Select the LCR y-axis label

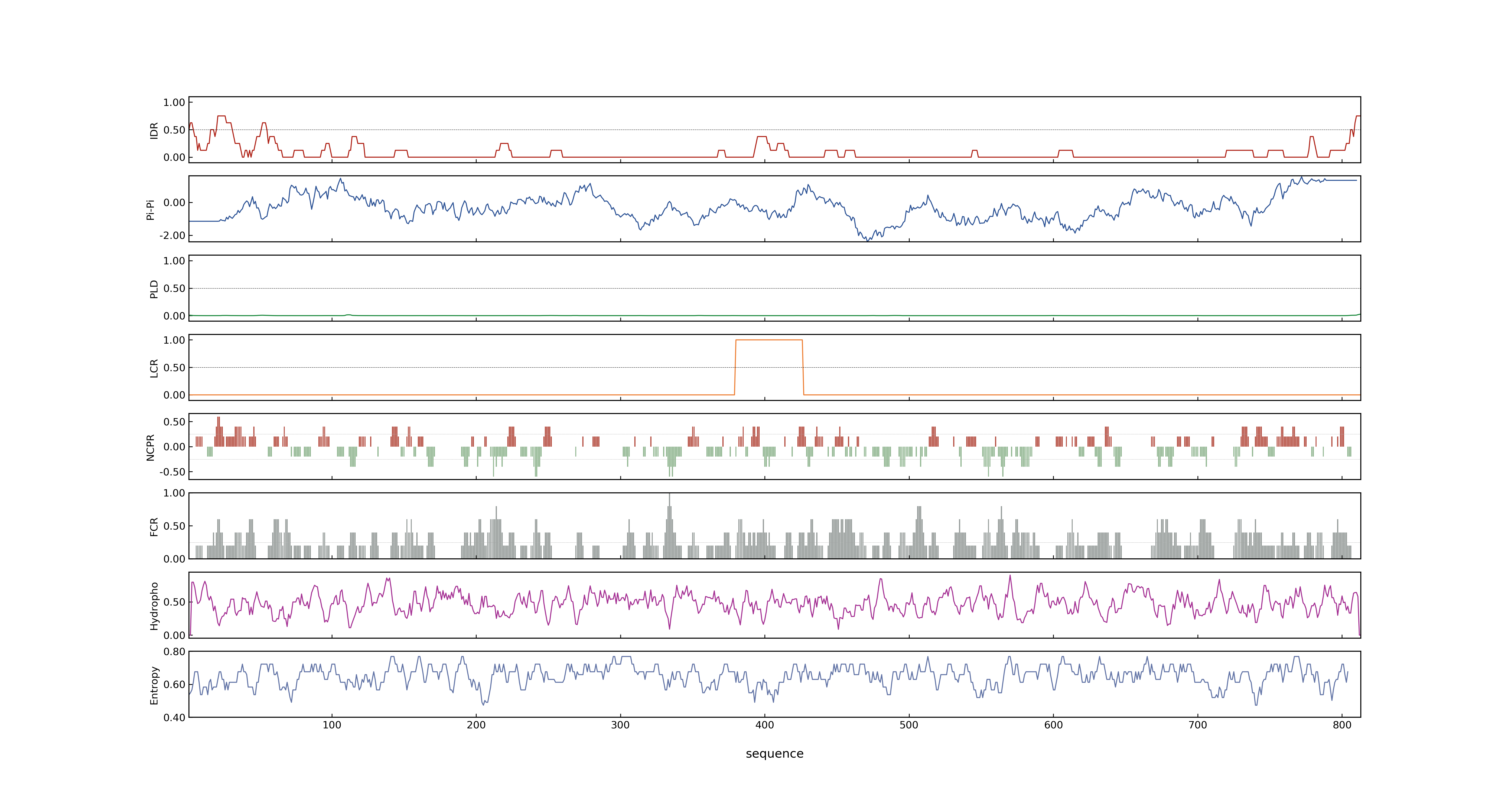[x=154, y=368]
